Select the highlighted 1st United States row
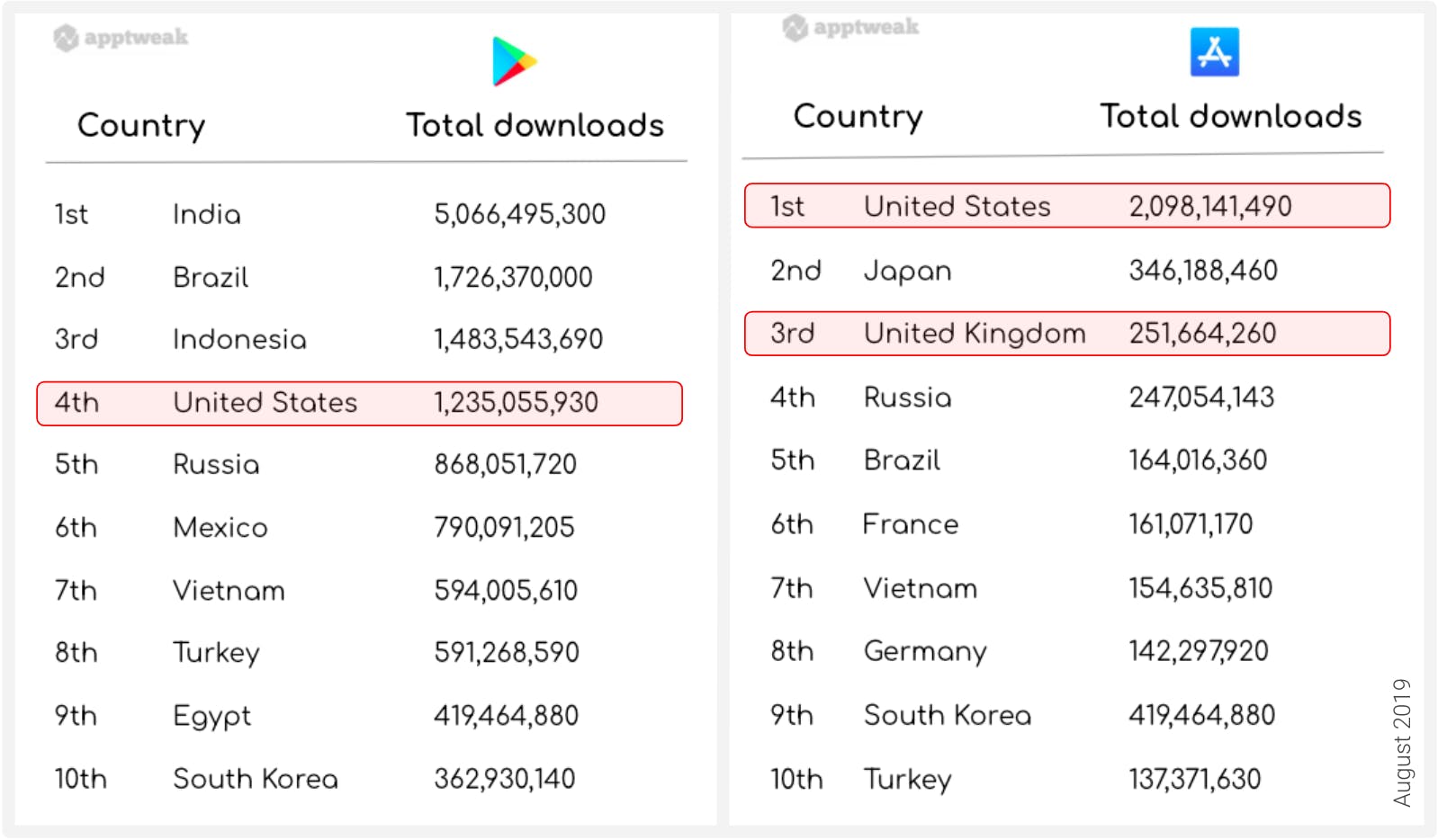 pos(1066,206)
